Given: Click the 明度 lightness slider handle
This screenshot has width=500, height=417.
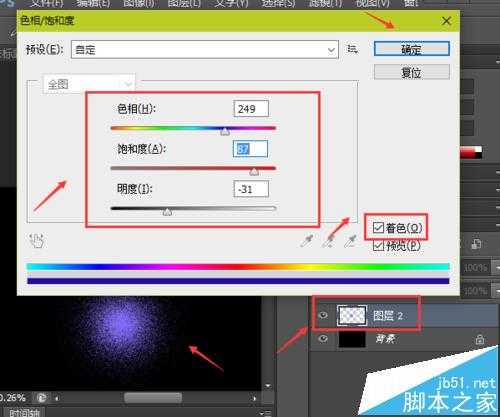Looking at the screenshot, I should [167, 212].
